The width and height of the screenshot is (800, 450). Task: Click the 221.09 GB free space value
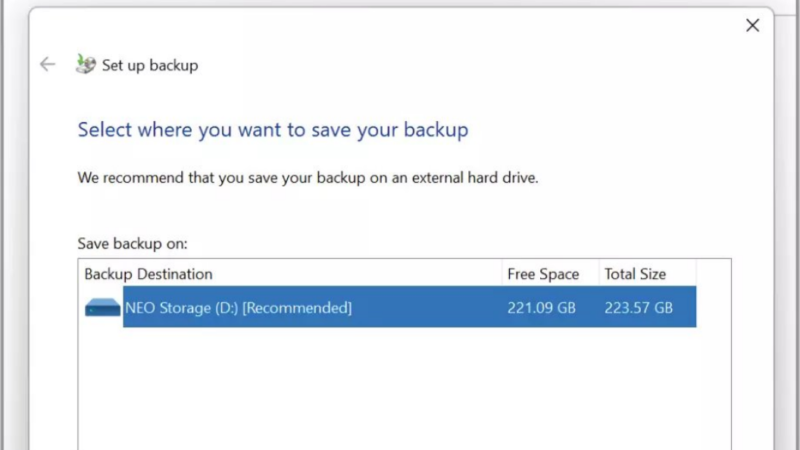pyautogui.click(x=541, y=308)
